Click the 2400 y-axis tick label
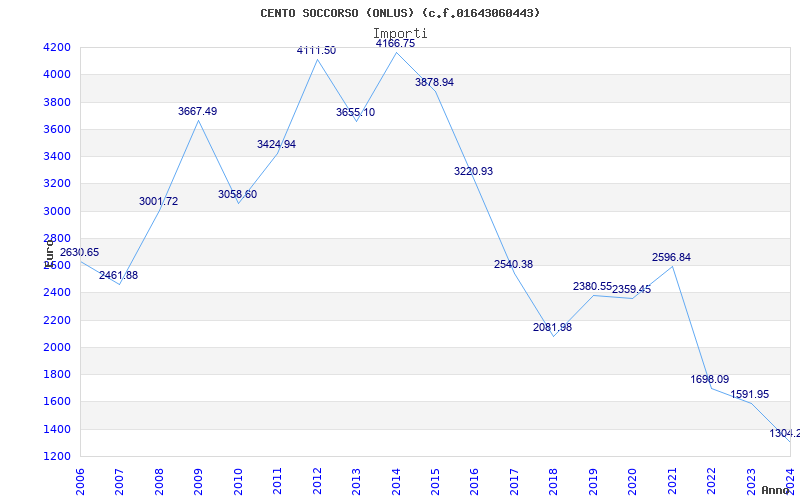The height and width of the screenshot is (500, 800). pos(57,292)
